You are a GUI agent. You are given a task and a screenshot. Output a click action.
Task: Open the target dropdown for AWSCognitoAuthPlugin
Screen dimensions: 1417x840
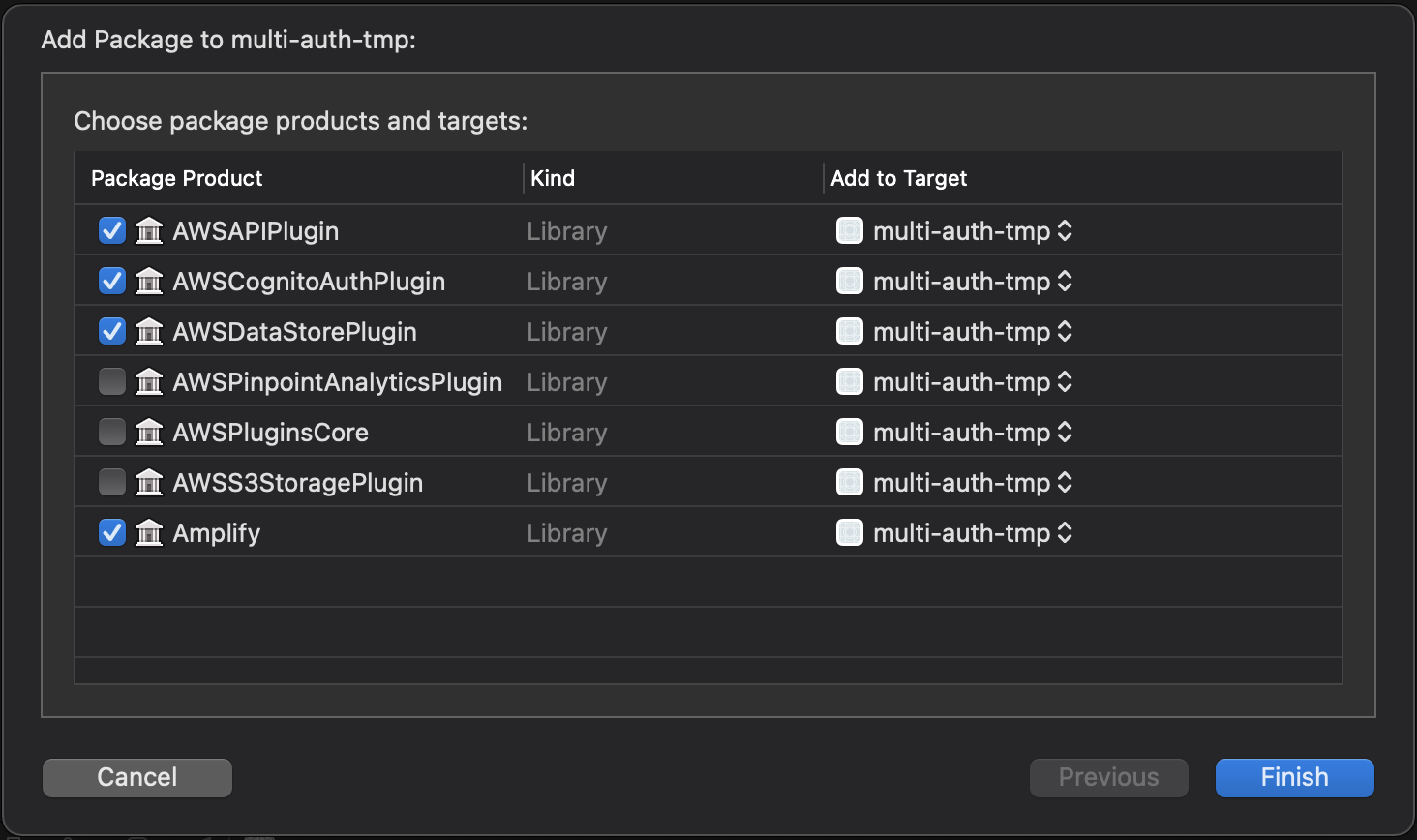1065,281
